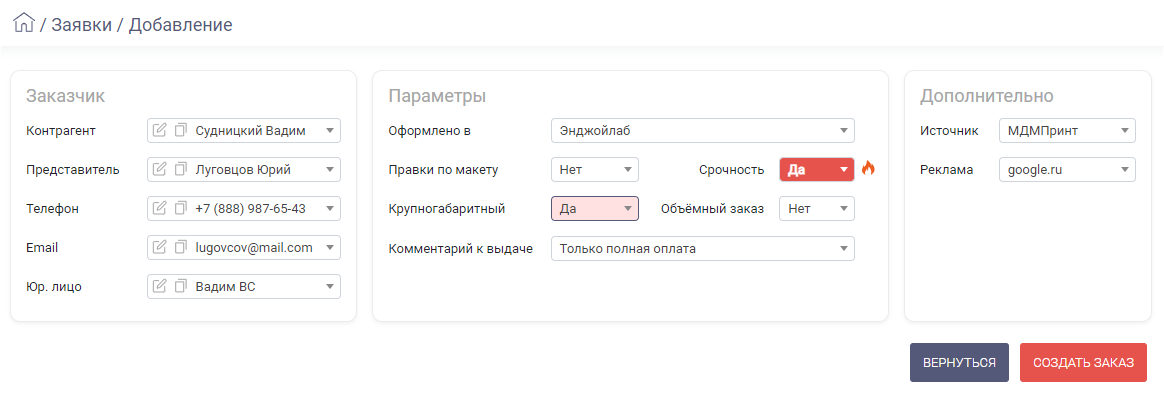Click the Вернуться button
1164x406 pixels.
[959, 362]
